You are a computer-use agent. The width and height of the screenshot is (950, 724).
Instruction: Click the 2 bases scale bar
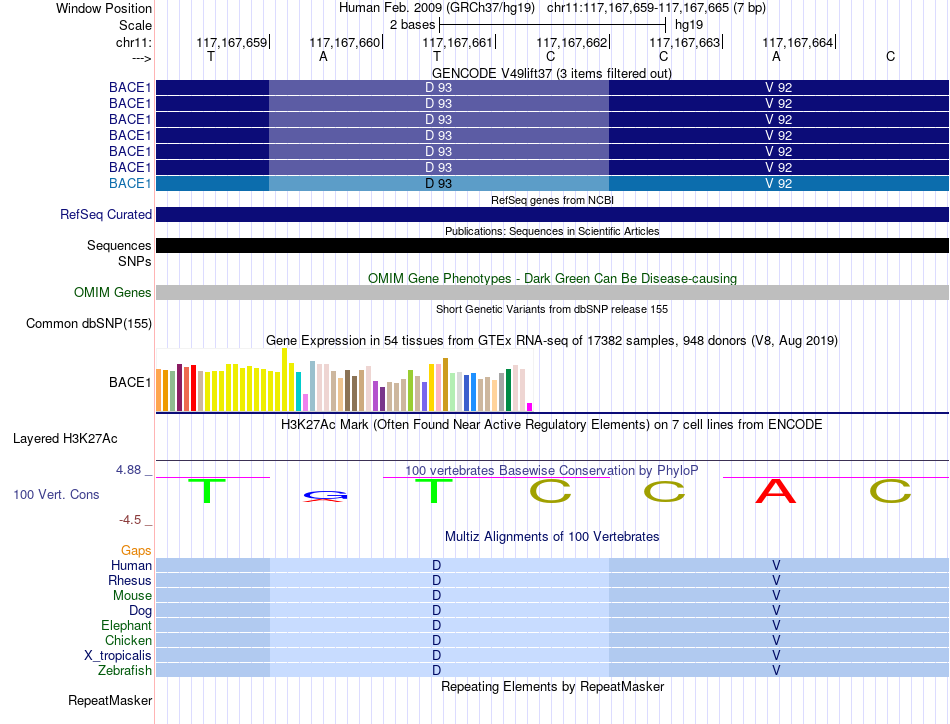click(x=552, y=25)
